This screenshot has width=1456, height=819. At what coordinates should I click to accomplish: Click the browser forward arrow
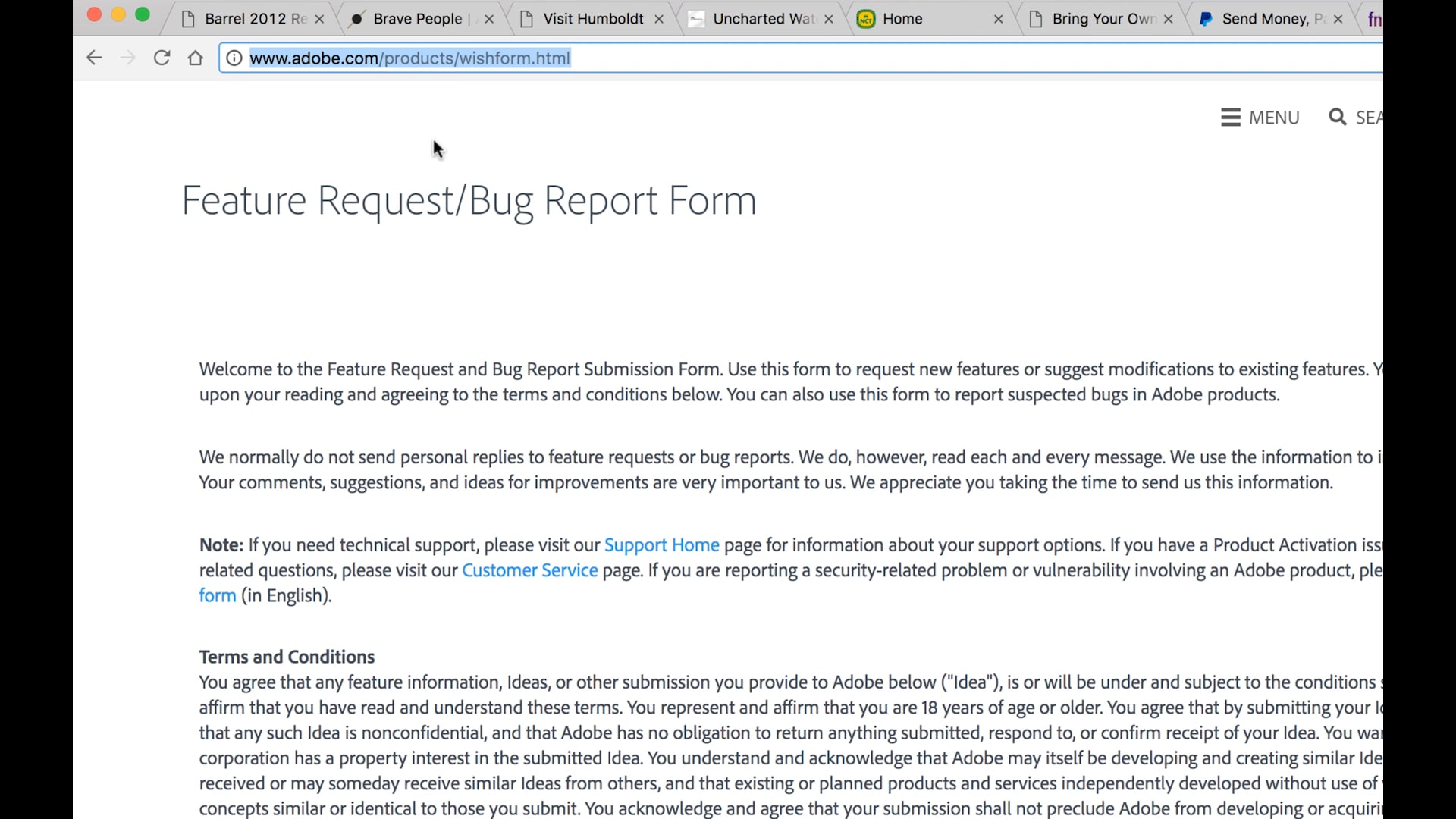click(x=127, y=58)
